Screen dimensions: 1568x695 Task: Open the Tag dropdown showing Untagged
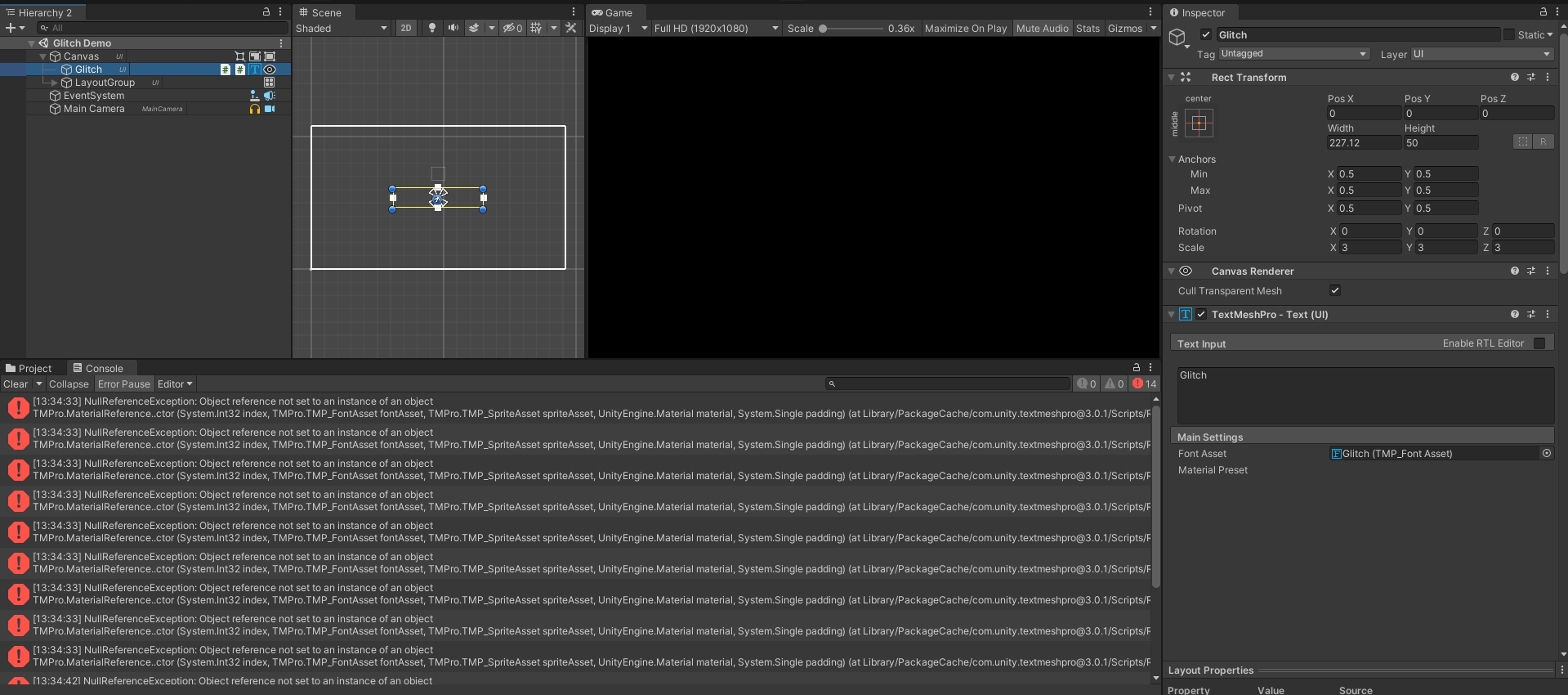click(1293, 54)
